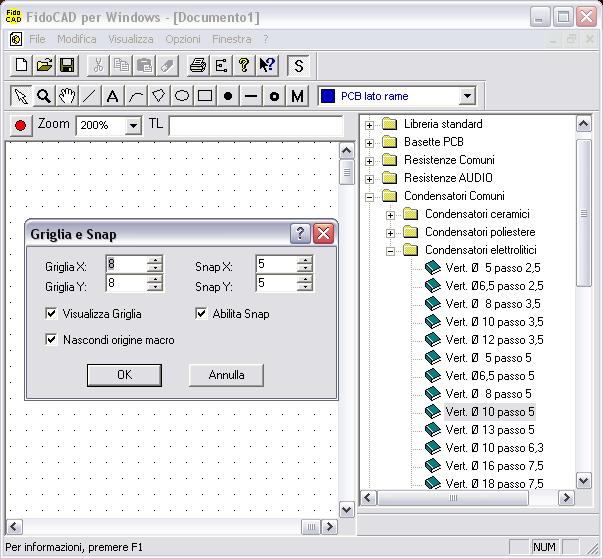Uncheck Abilita Snap checkbox
Viewport: 603px width, 559px height.
201,314
